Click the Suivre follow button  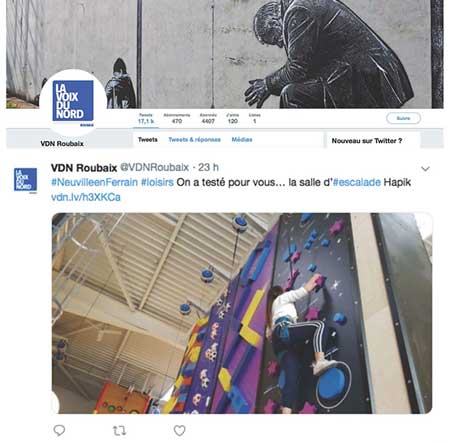pos(403,118)
